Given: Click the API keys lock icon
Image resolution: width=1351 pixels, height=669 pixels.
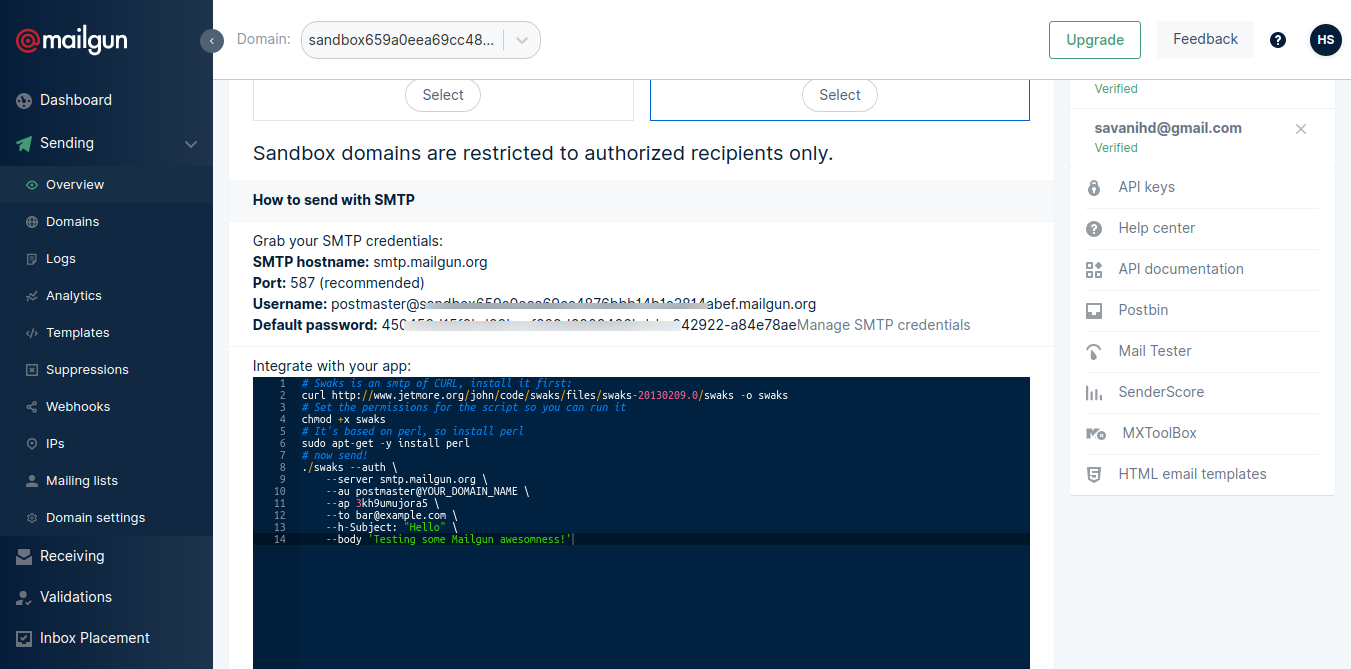Looking at the screenshot, I should point(1094,187).
